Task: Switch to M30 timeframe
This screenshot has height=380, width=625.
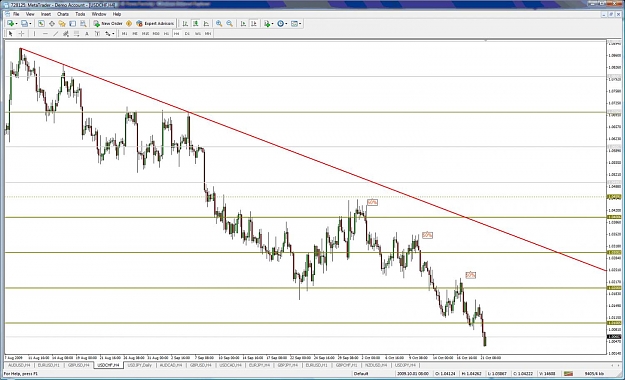Action: coord(156,33)
